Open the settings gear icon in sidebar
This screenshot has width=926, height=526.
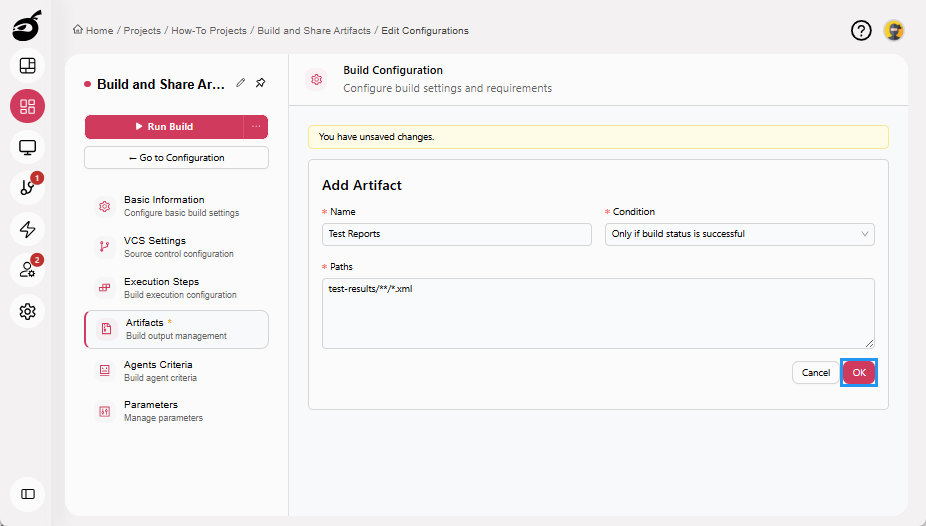tap(27, 311)
